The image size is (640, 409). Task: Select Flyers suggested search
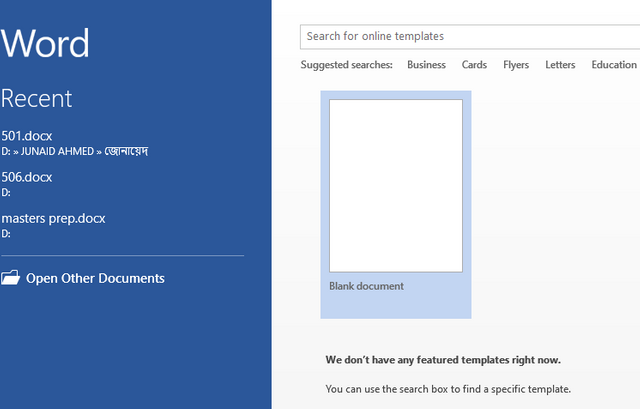pyautogui.click(x=516, y=65)
